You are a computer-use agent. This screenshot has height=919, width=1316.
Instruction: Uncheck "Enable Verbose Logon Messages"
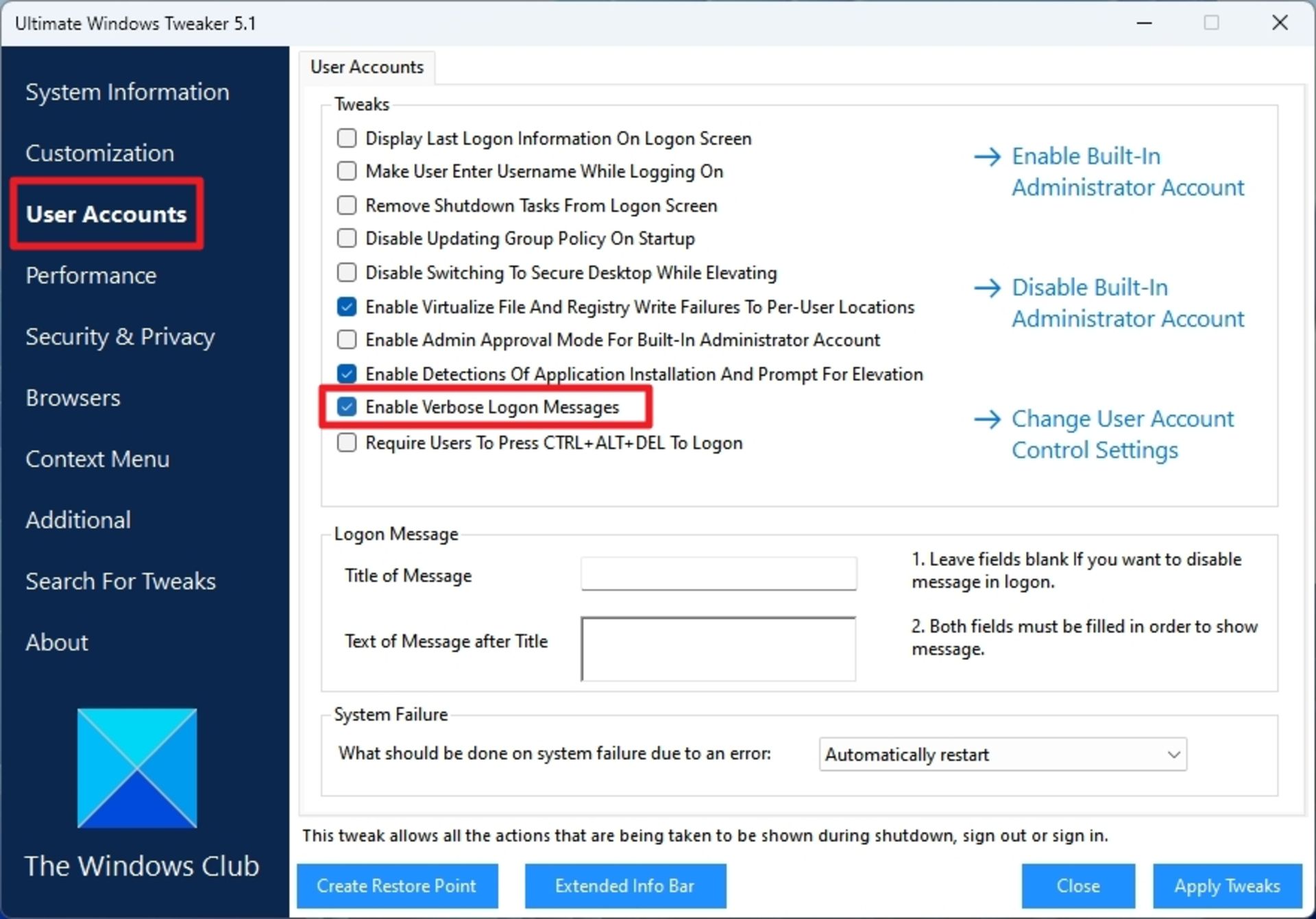[x=346, y=406]
